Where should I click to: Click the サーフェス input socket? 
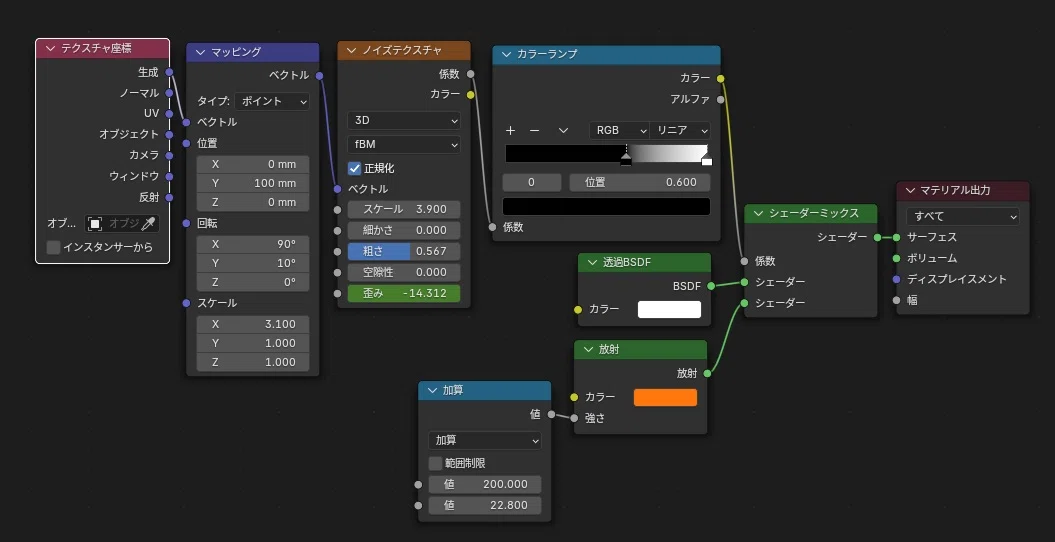pyautogui.click(x=896, y=237)
